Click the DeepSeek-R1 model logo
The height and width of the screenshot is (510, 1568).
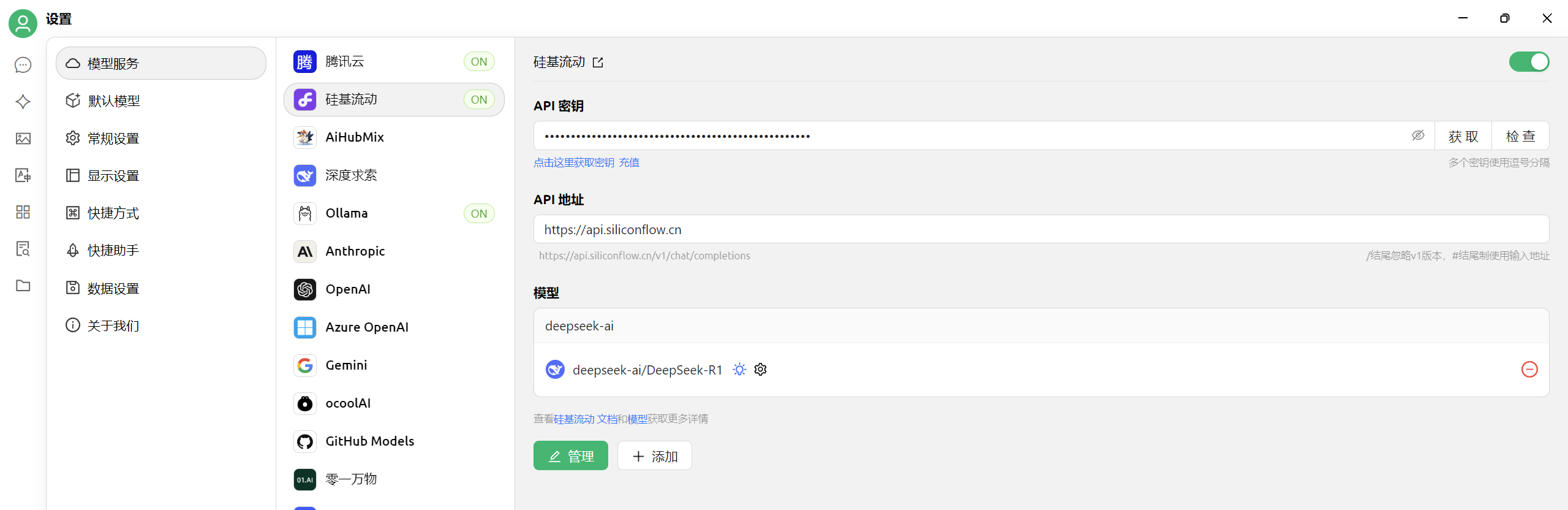pos(555,370)
